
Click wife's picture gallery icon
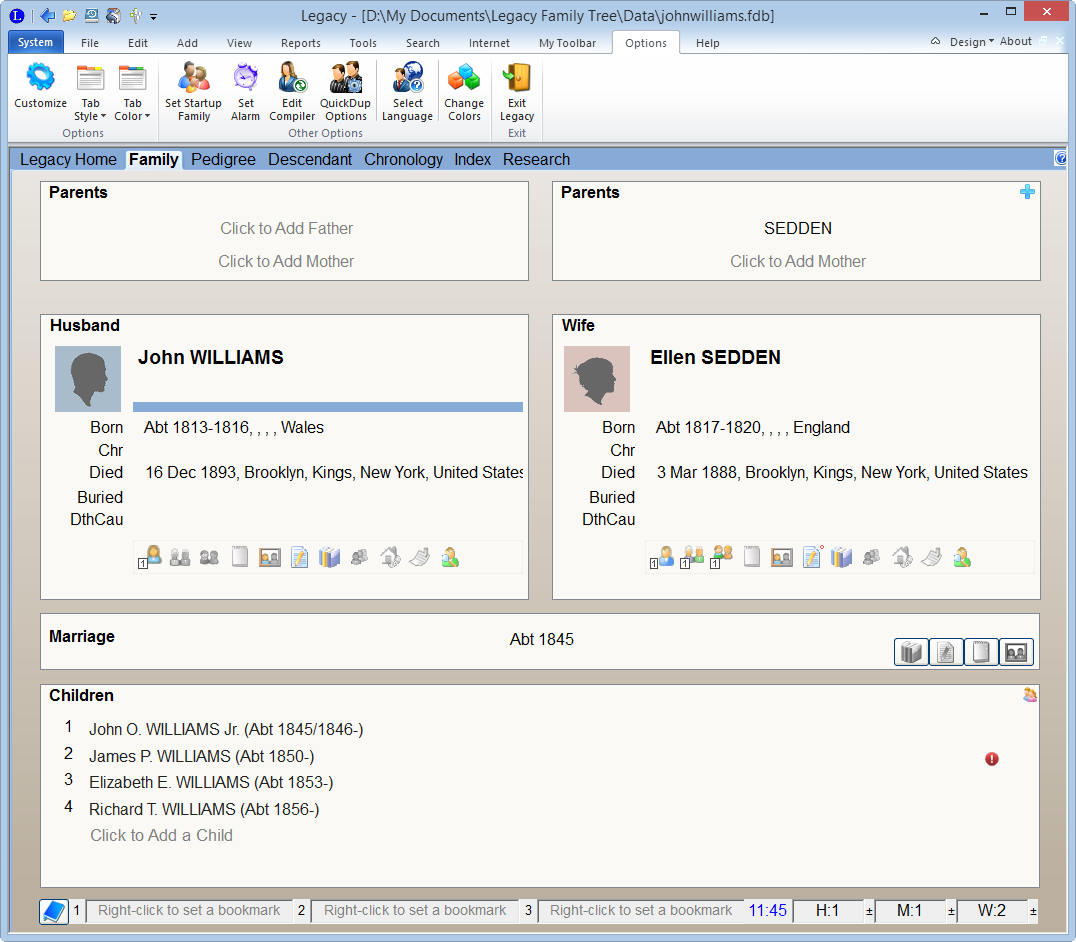click(x=782, y=557)
